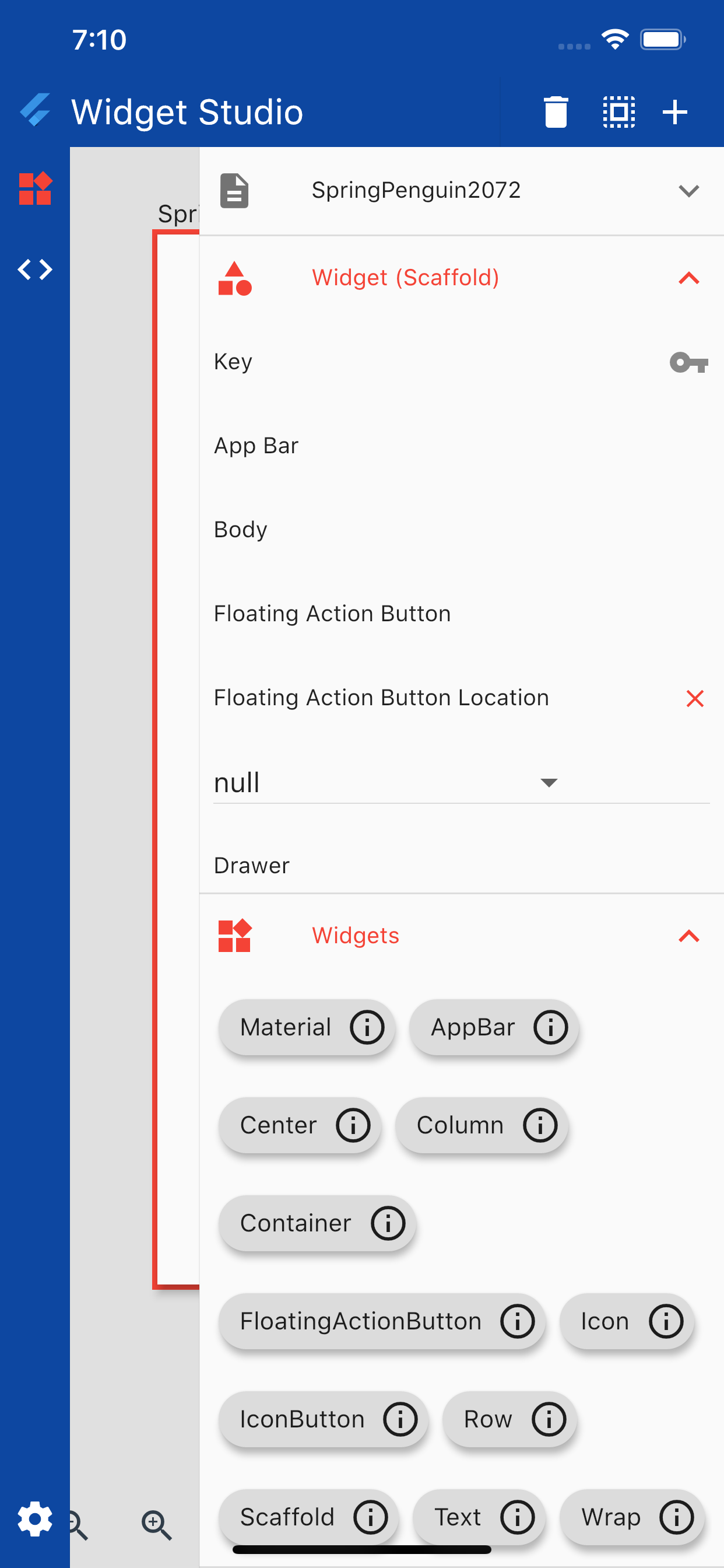The image size is (724, 1568).
Task: Show info for the Material widget
Action: click(367, 1027)
